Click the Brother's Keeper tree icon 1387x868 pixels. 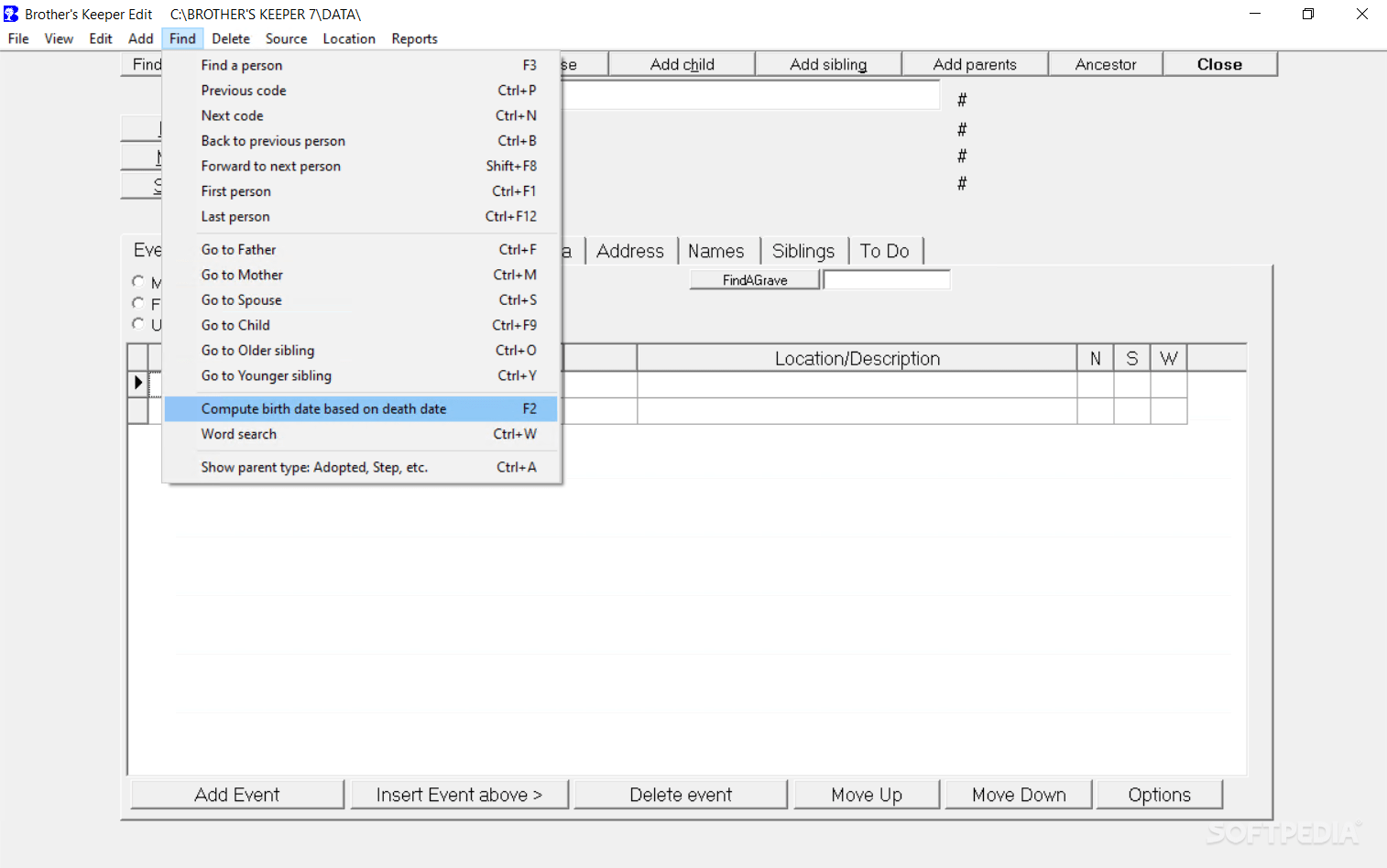10,14
